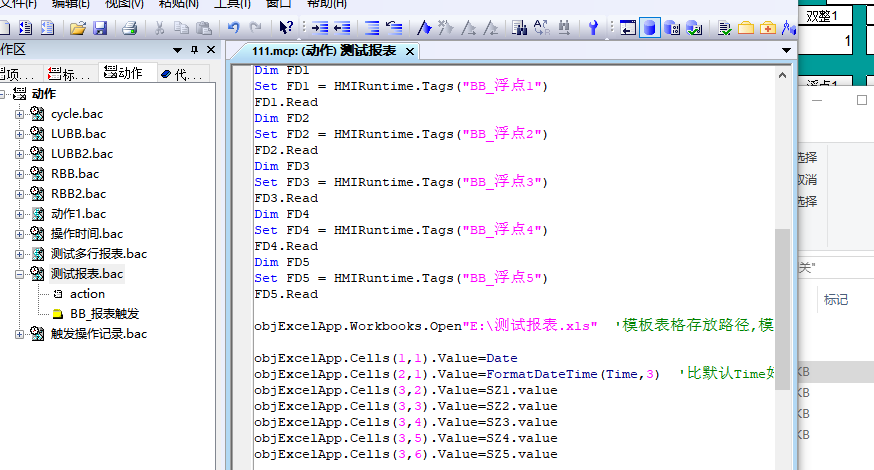Click the decrease indent icon

click(341, 28)
